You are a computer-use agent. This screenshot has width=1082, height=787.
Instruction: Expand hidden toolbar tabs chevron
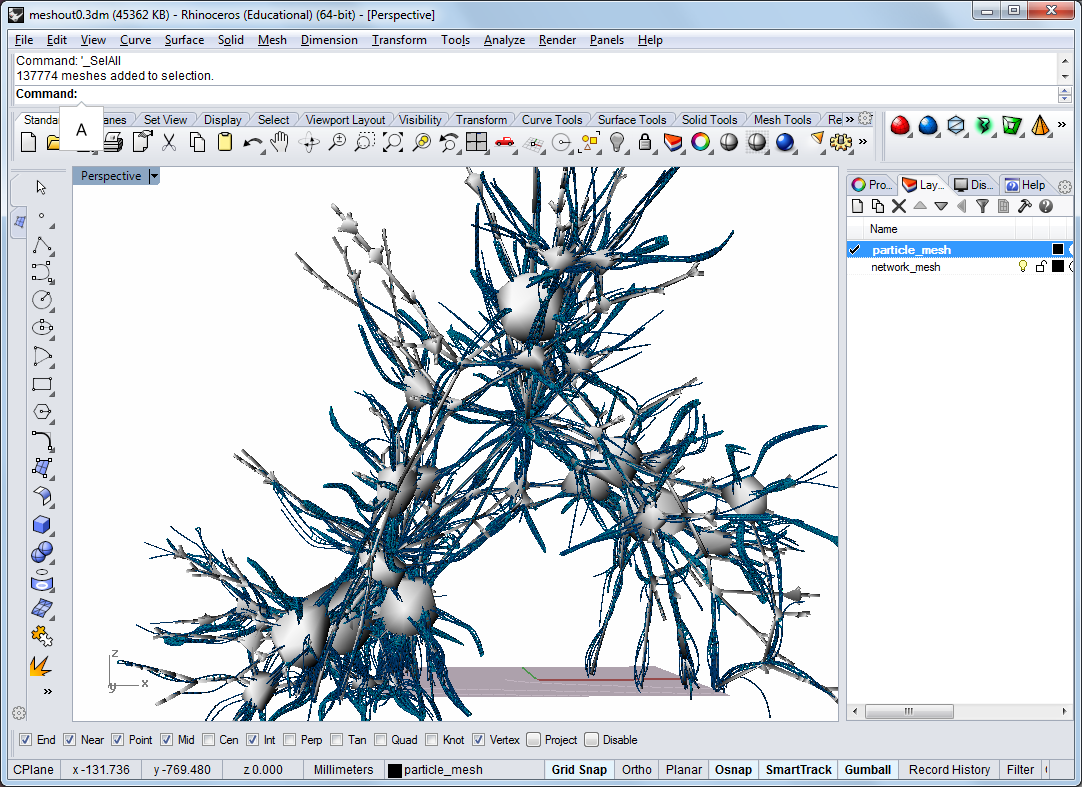coord(849,119)
